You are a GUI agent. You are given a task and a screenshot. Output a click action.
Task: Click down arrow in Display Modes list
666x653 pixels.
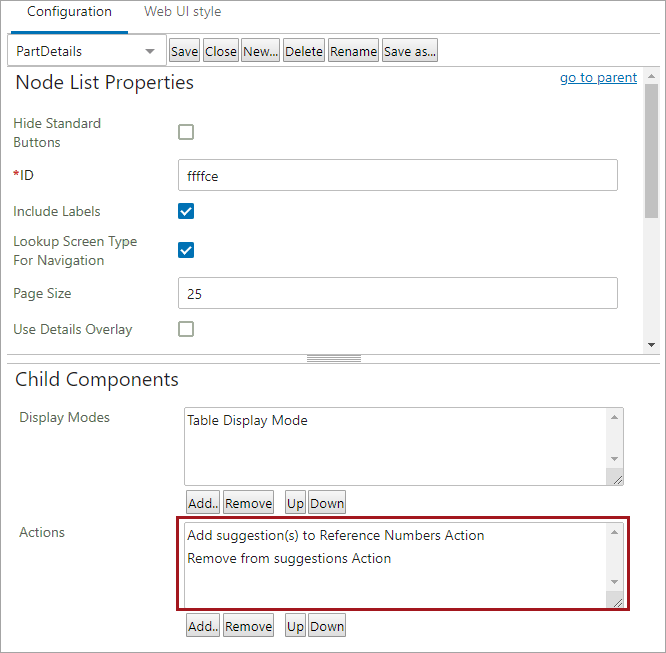coord(614,459)
